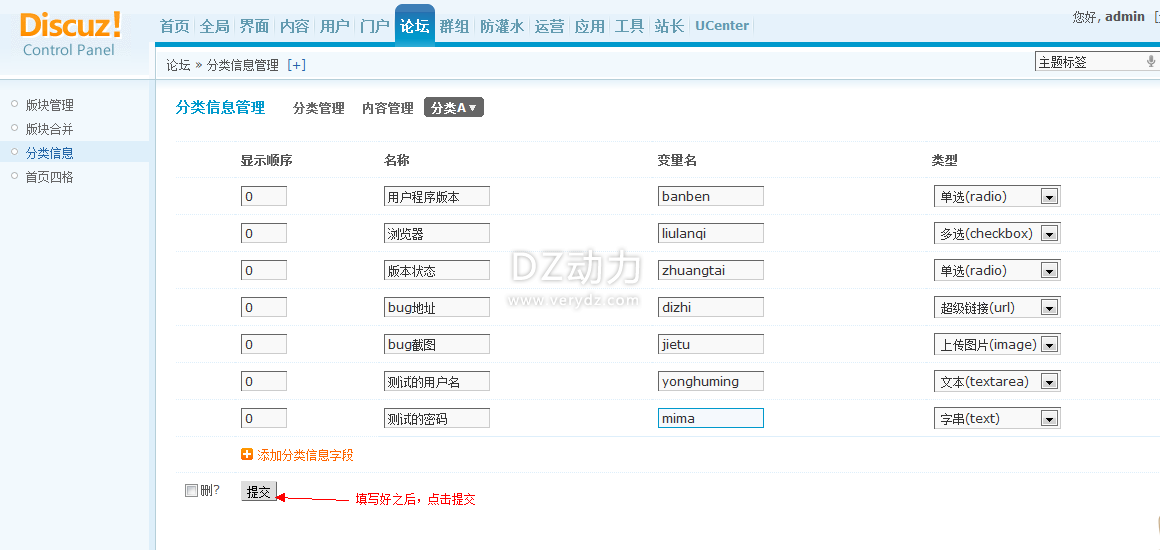Click the [+] icon beside 分类信息管理 breadcrumb
Image resolution: width=1160 pixels, height=550 pixels.
(296, 65)
